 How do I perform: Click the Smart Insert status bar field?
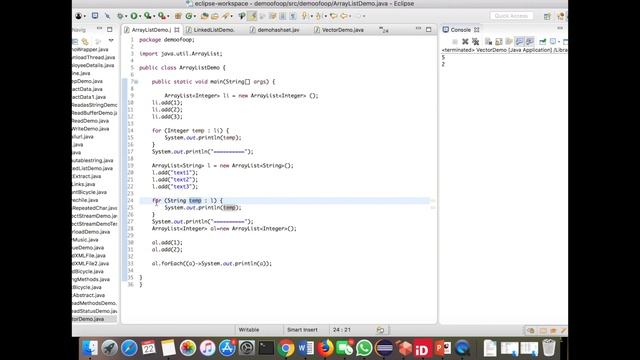[x=302, y=330]
